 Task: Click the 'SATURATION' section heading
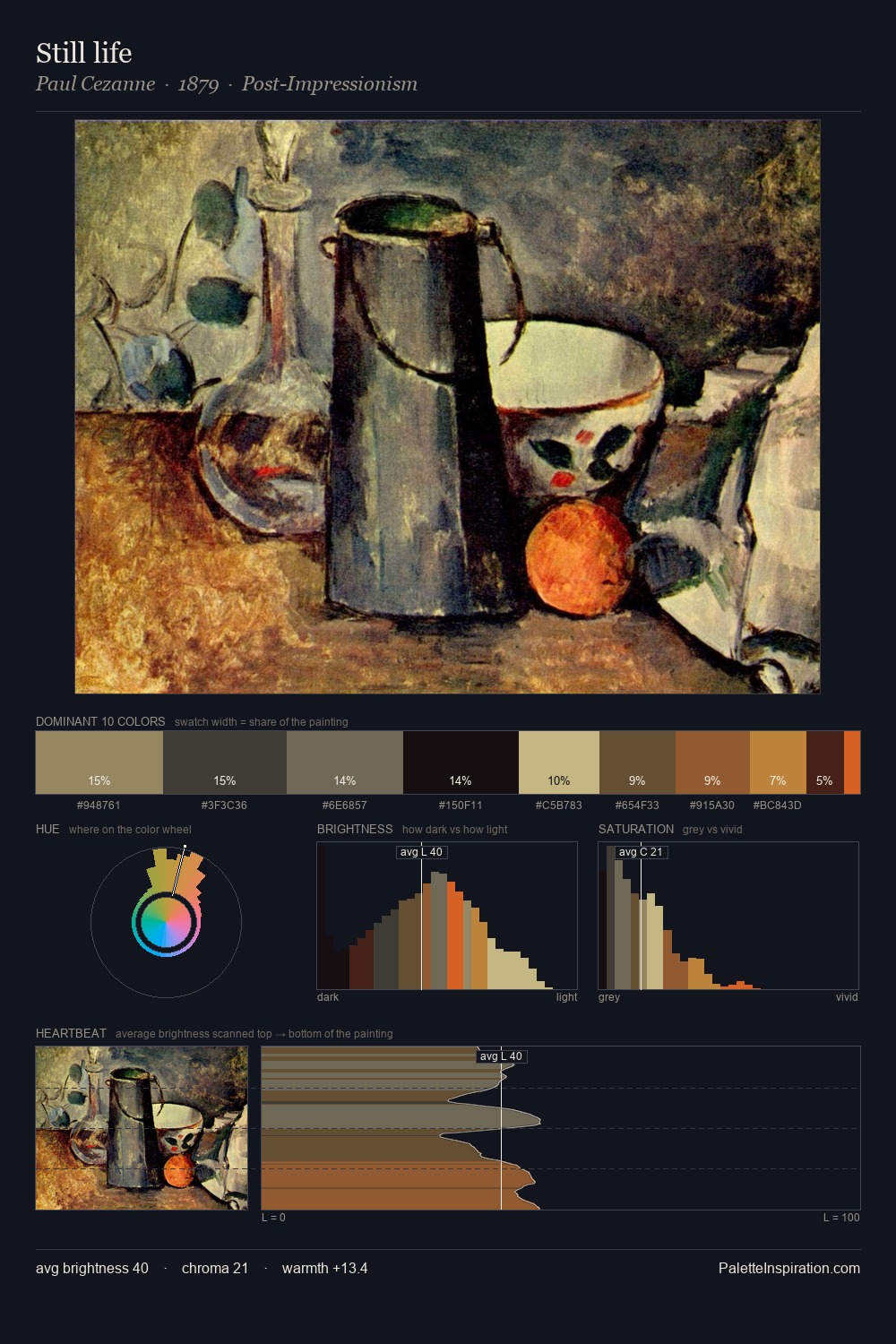tap(636, 829)
